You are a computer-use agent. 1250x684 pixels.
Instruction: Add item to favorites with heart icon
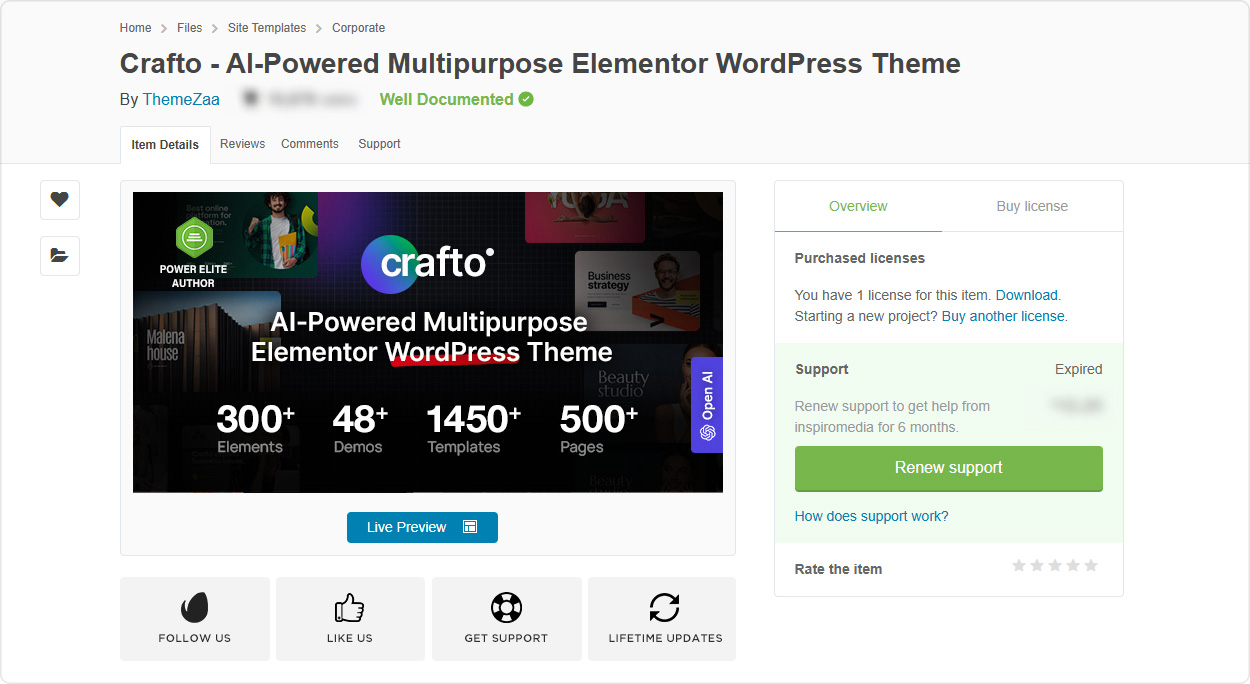[x=60, y=200]
